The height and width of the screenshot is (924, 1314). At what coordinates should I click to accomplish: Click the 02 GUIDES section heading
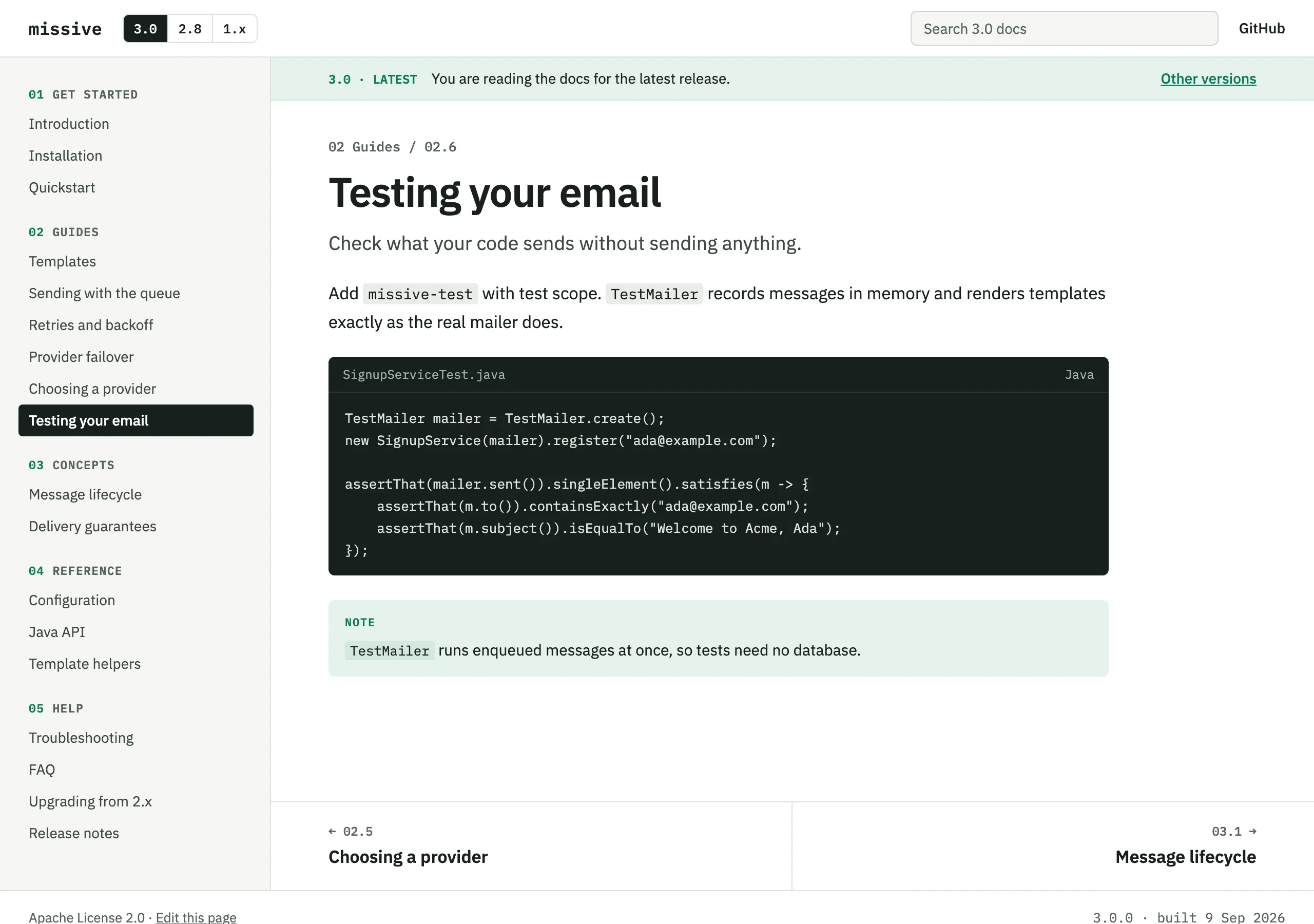click(x=64, y=232)
